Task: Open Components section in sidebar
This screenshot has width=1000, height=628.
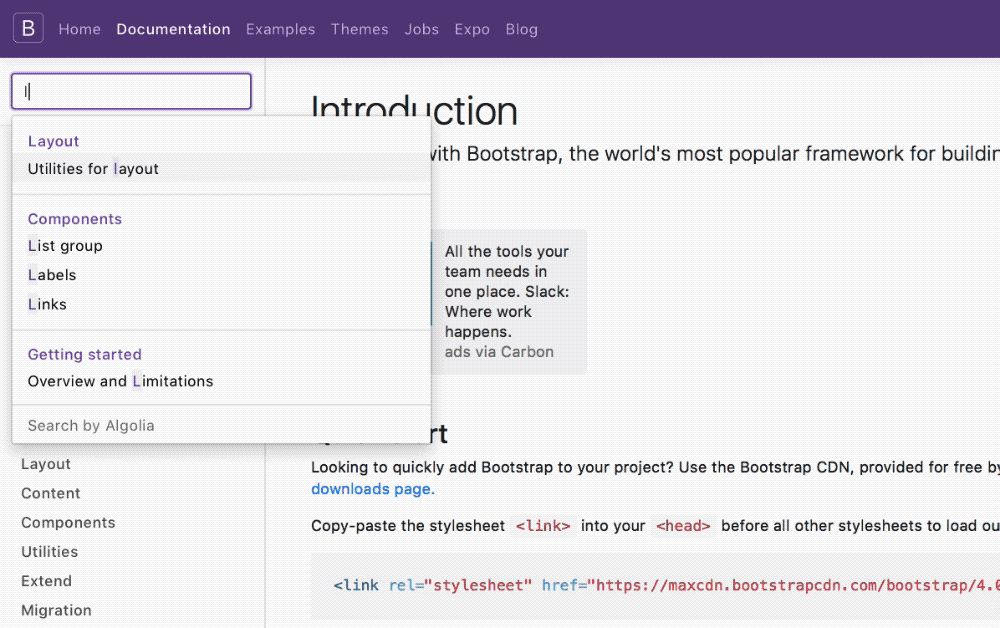Action: (x=68, y=523)
